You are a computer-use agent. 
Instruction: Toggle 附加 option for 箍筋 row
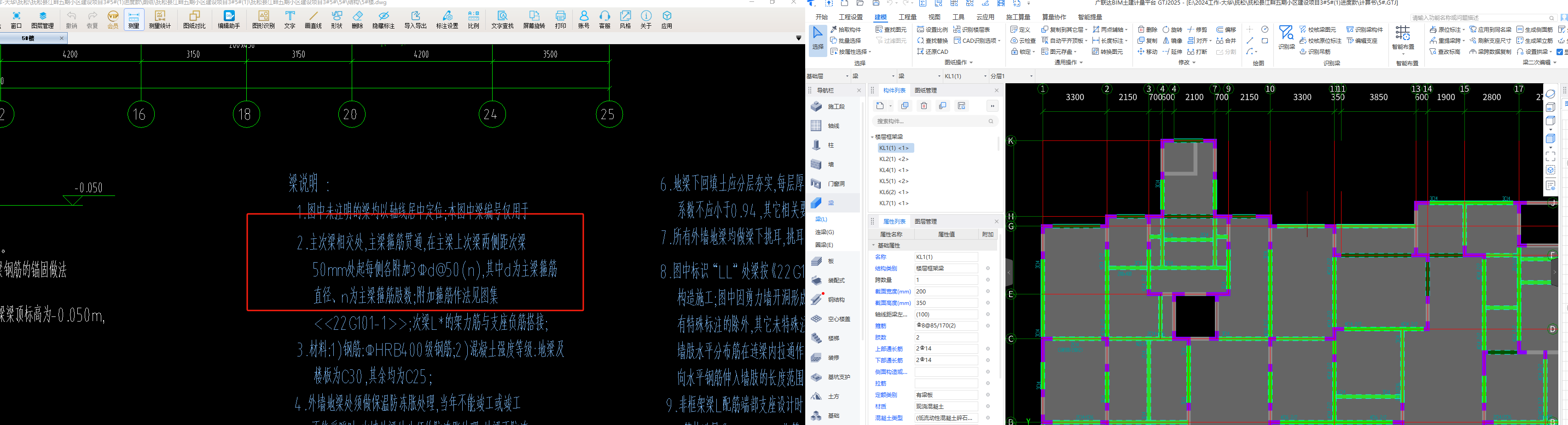click(x=987, y=326)
